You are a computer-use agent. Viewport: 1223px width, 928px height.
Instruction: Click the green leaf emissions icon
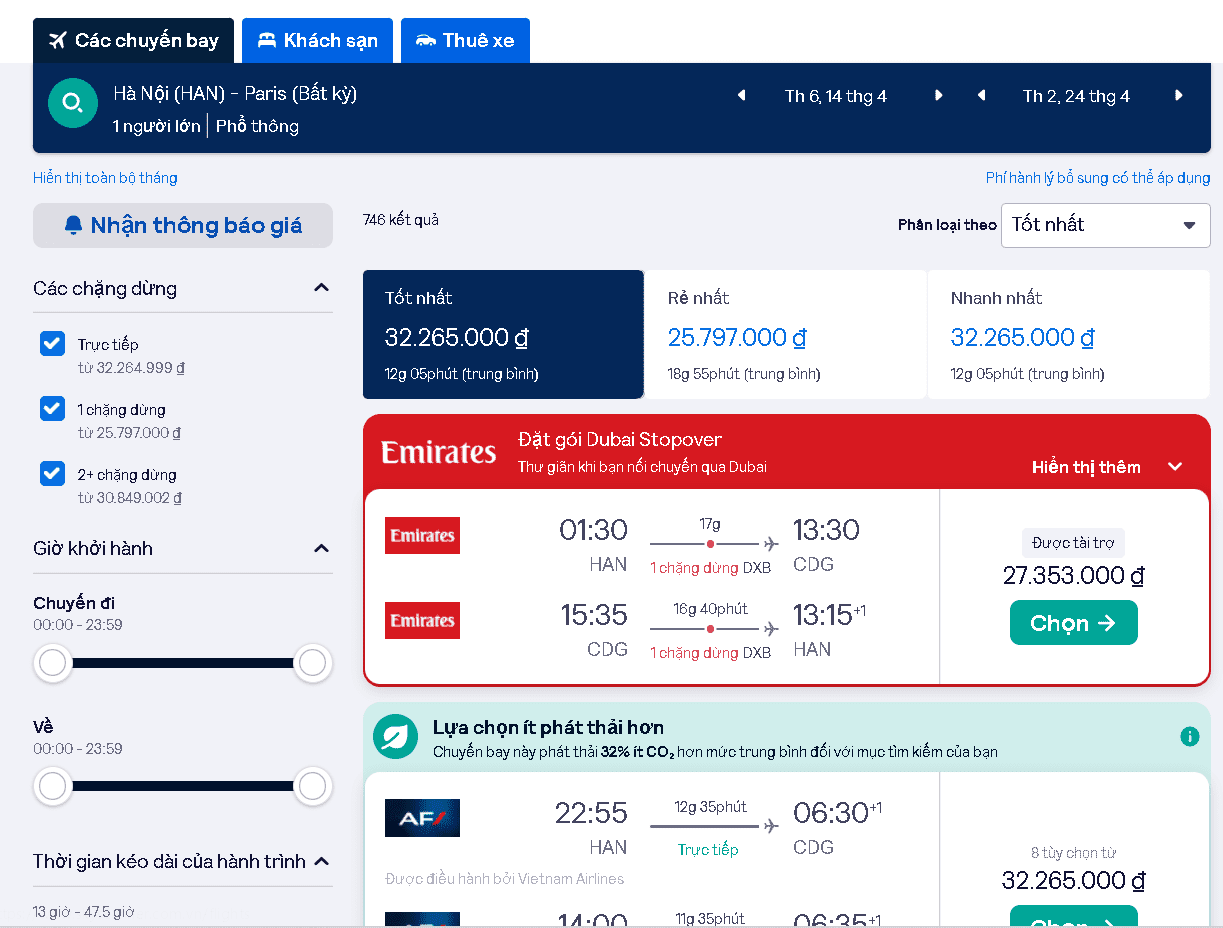point(395,736)
